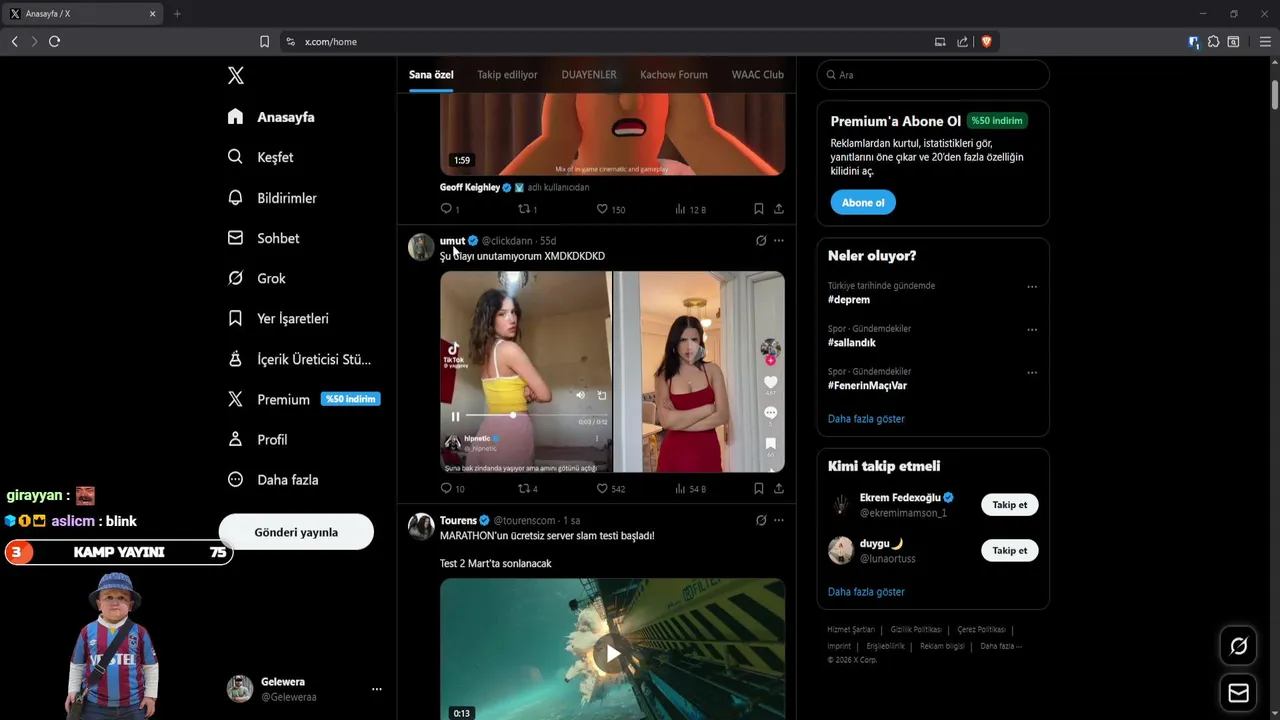
Task: Switch to Kachow Forum tab
Action: tap(674, 75)
